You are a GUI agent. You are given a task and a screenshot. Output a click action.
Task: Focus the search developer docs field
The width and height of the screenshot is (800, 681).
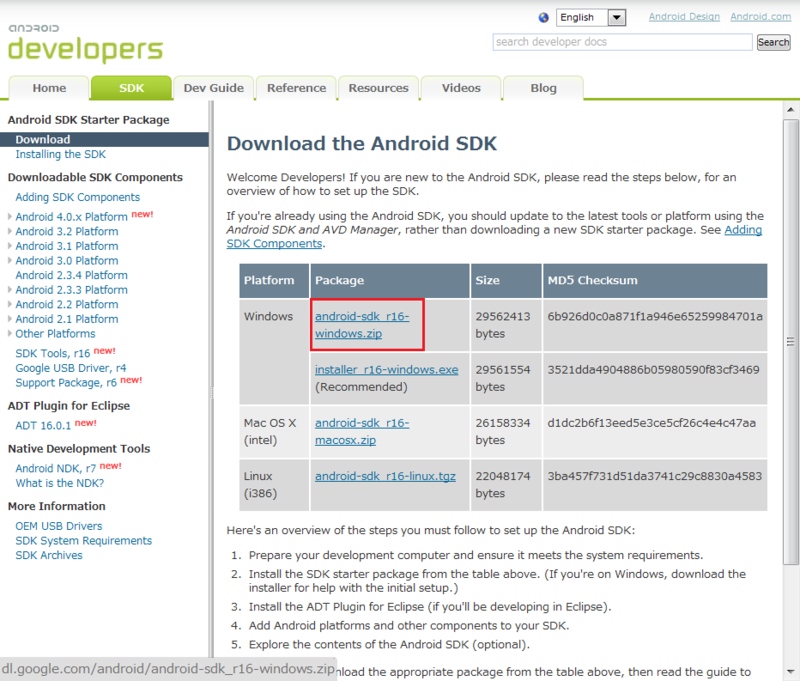[x=622, y=42]
